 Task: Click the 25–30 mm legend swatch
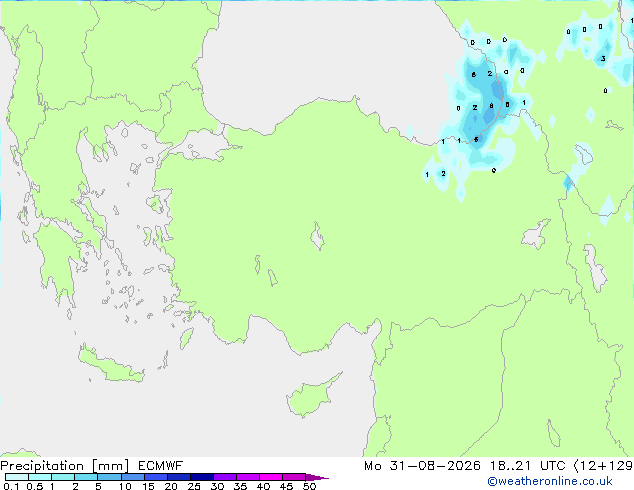pyautogui.click(x=201, y=477)
